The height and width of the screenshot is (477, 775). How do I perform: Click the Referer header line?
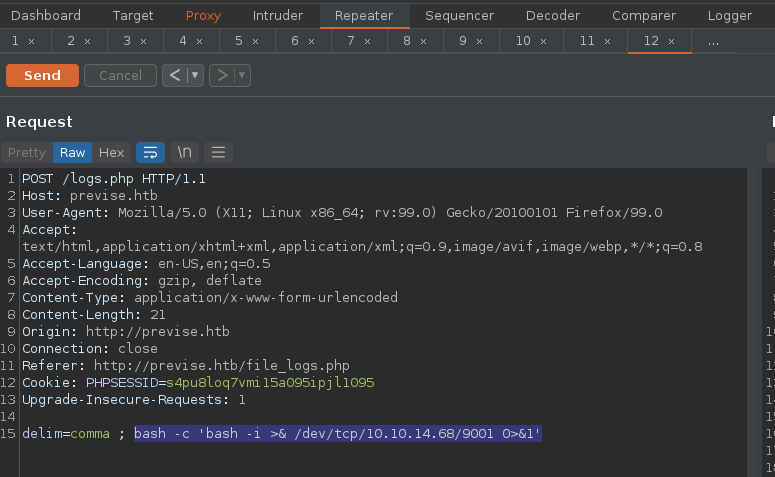(186, 365)
